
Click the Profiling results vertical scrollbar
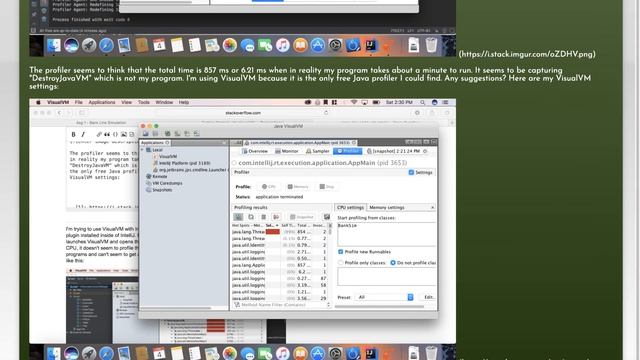[x=330, y=231]
